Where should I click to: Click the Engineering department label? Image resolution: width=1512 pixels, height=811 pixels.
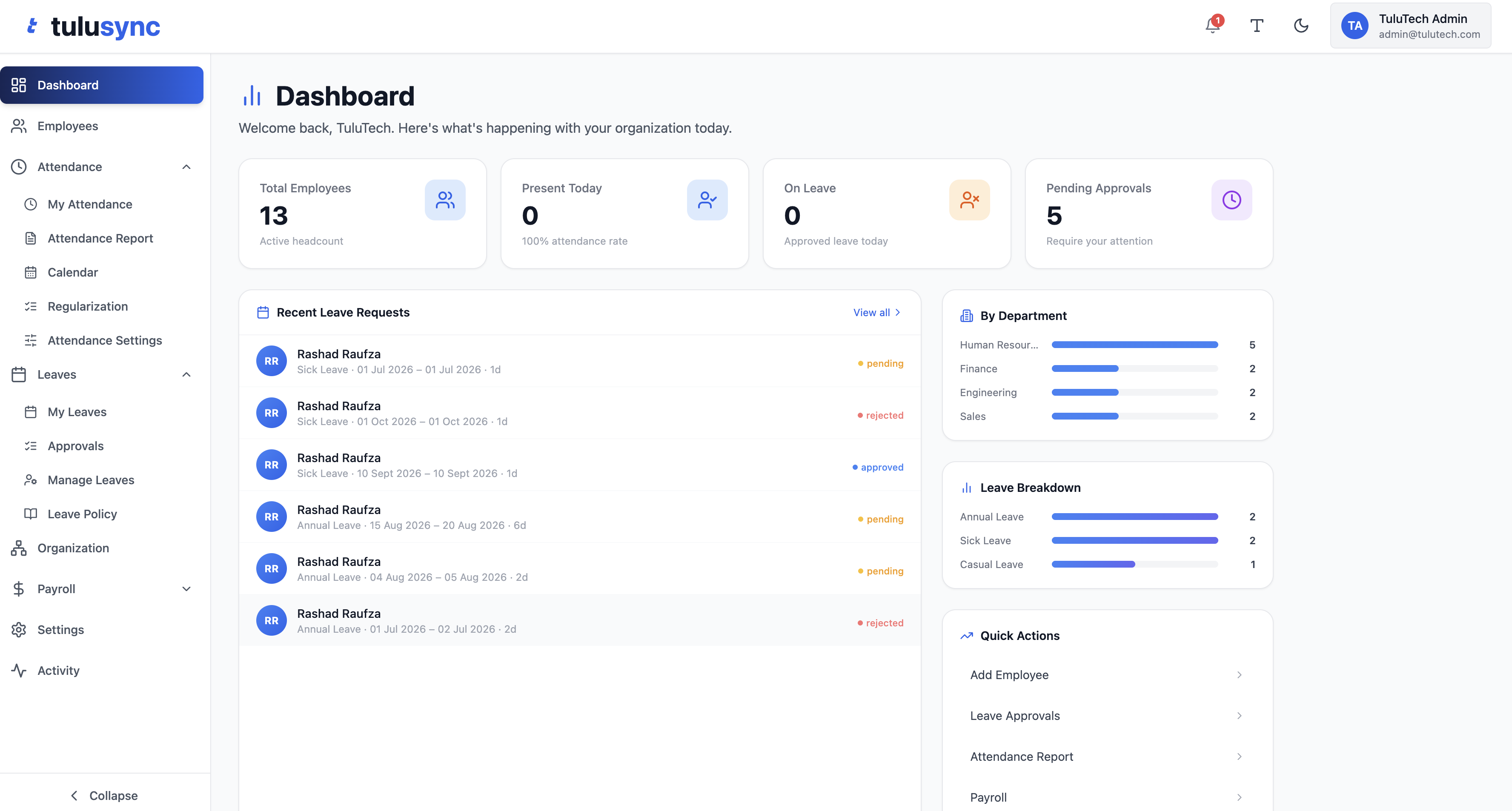(988, 393)
